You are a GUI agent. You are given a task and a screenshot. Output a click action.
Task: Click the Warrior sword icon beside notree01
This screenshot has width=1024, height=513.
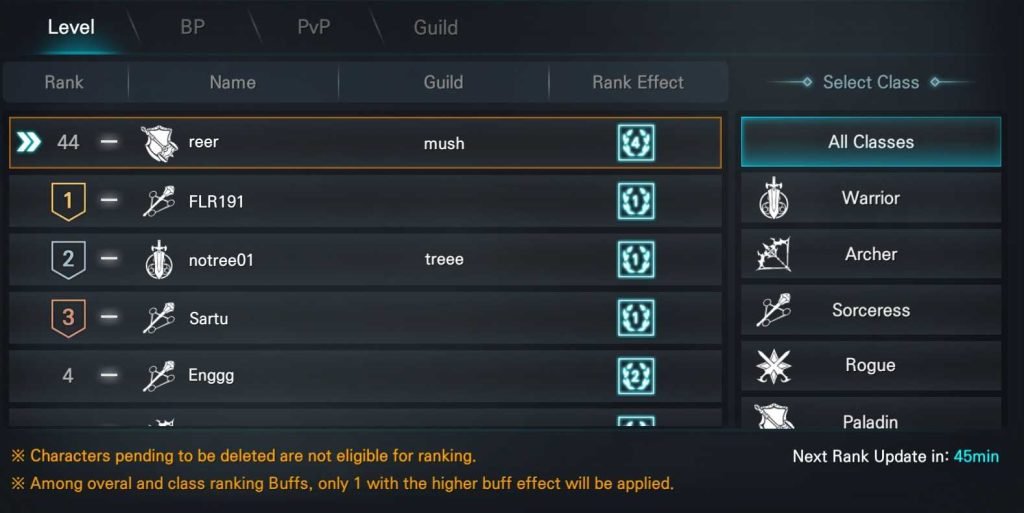point(159,259)
